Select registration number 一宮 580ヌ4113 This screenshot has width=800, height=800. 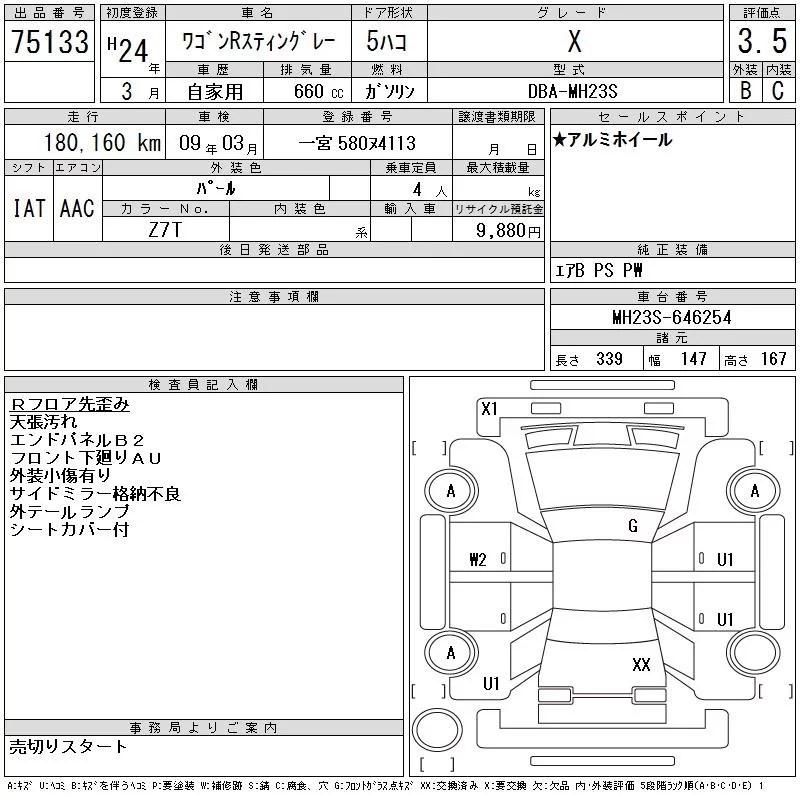coord(357,143)
